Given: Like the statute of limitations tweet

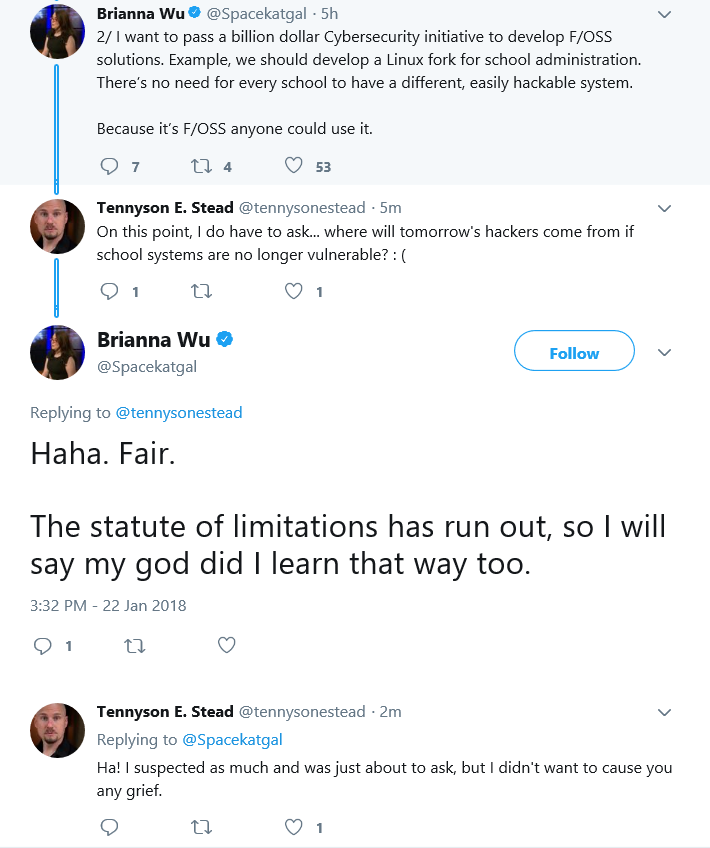Looking at the screenshot, I should (x=227, y=645).
